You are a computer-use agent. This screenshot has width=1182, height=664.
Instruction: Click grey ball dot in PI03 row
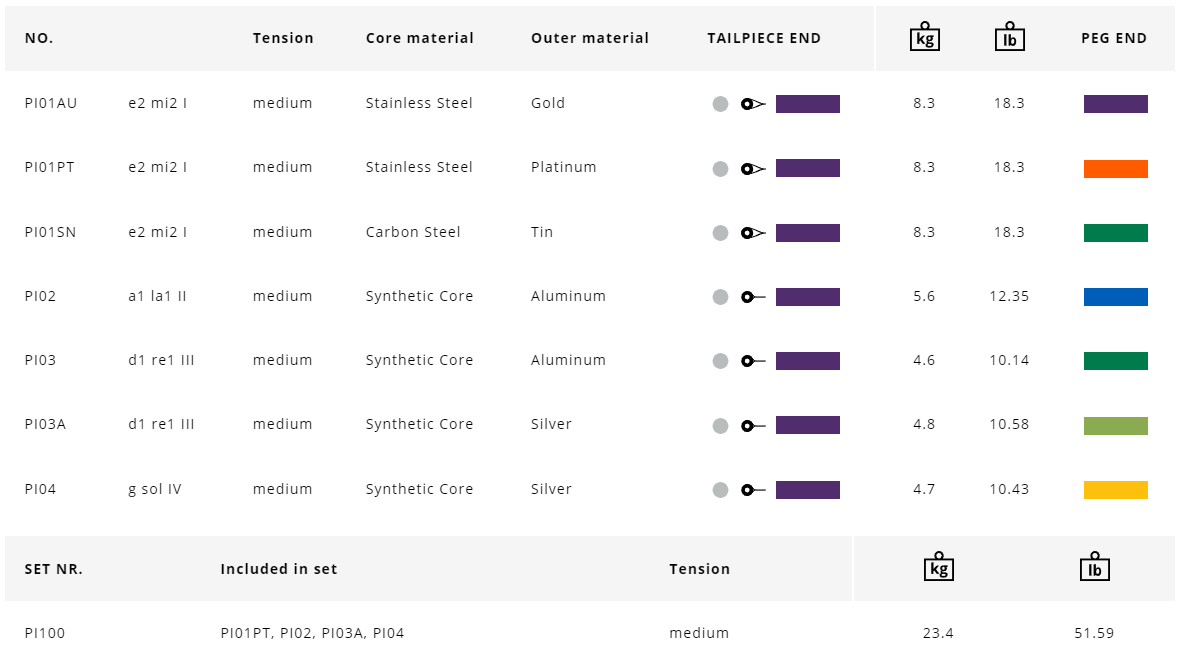pos(720,361)
